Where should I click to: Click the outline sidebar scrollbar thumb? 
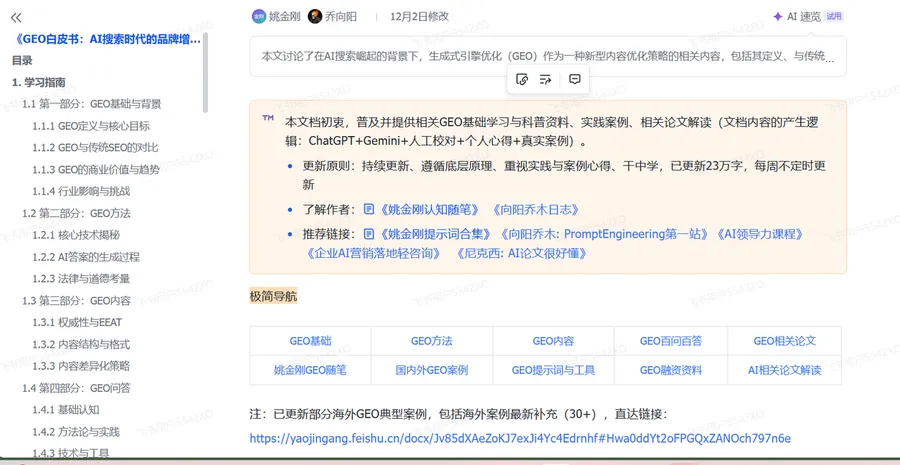click(x=205, y=72)
